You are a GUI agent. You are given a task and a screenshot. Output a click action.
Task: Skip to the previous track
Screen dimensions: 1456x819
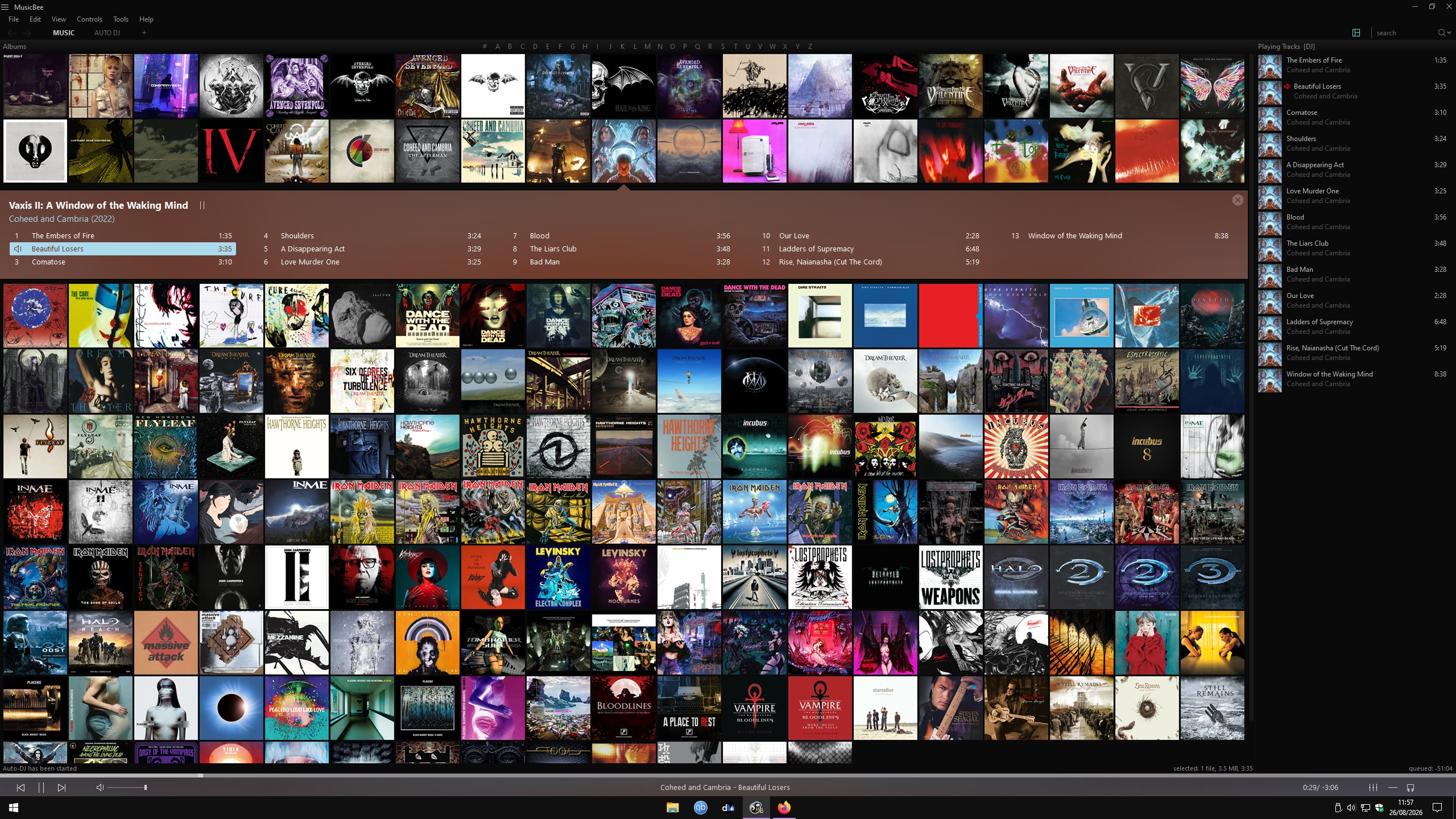pyautogui.click(x=20, y=788)
